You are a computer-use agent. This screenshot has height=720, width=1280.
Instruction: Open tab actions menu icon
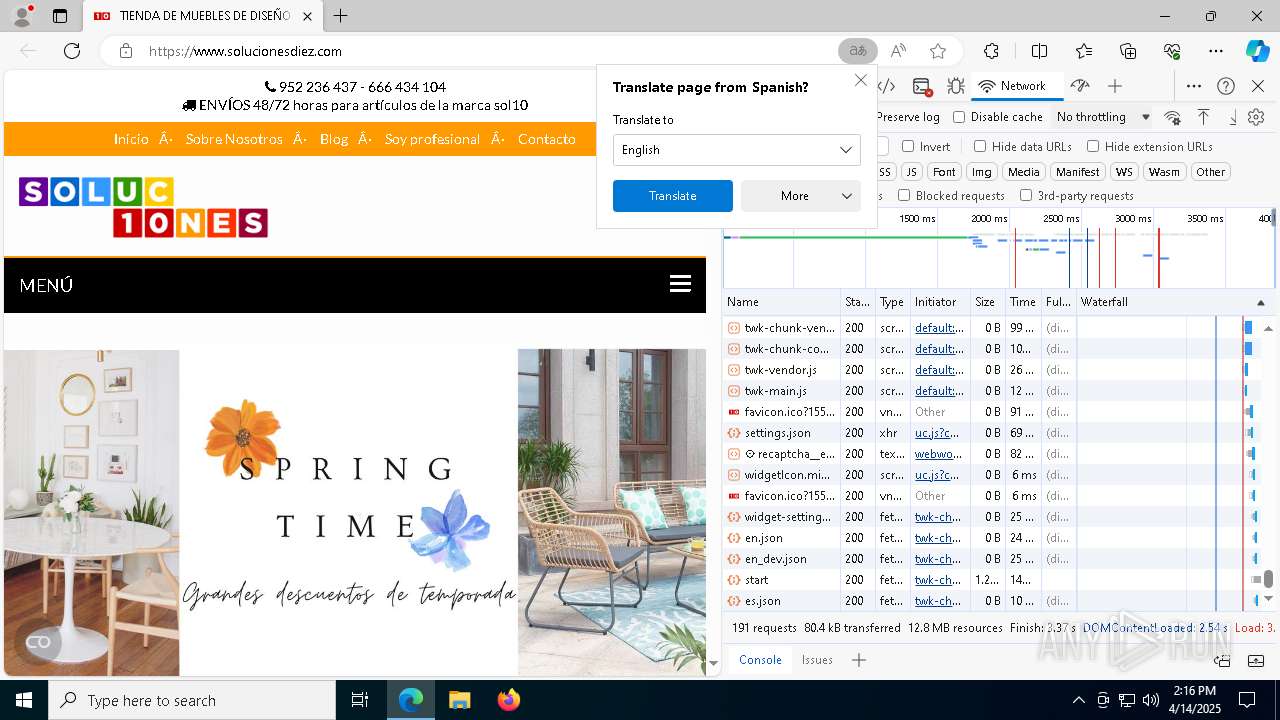[x=60, y=16]
